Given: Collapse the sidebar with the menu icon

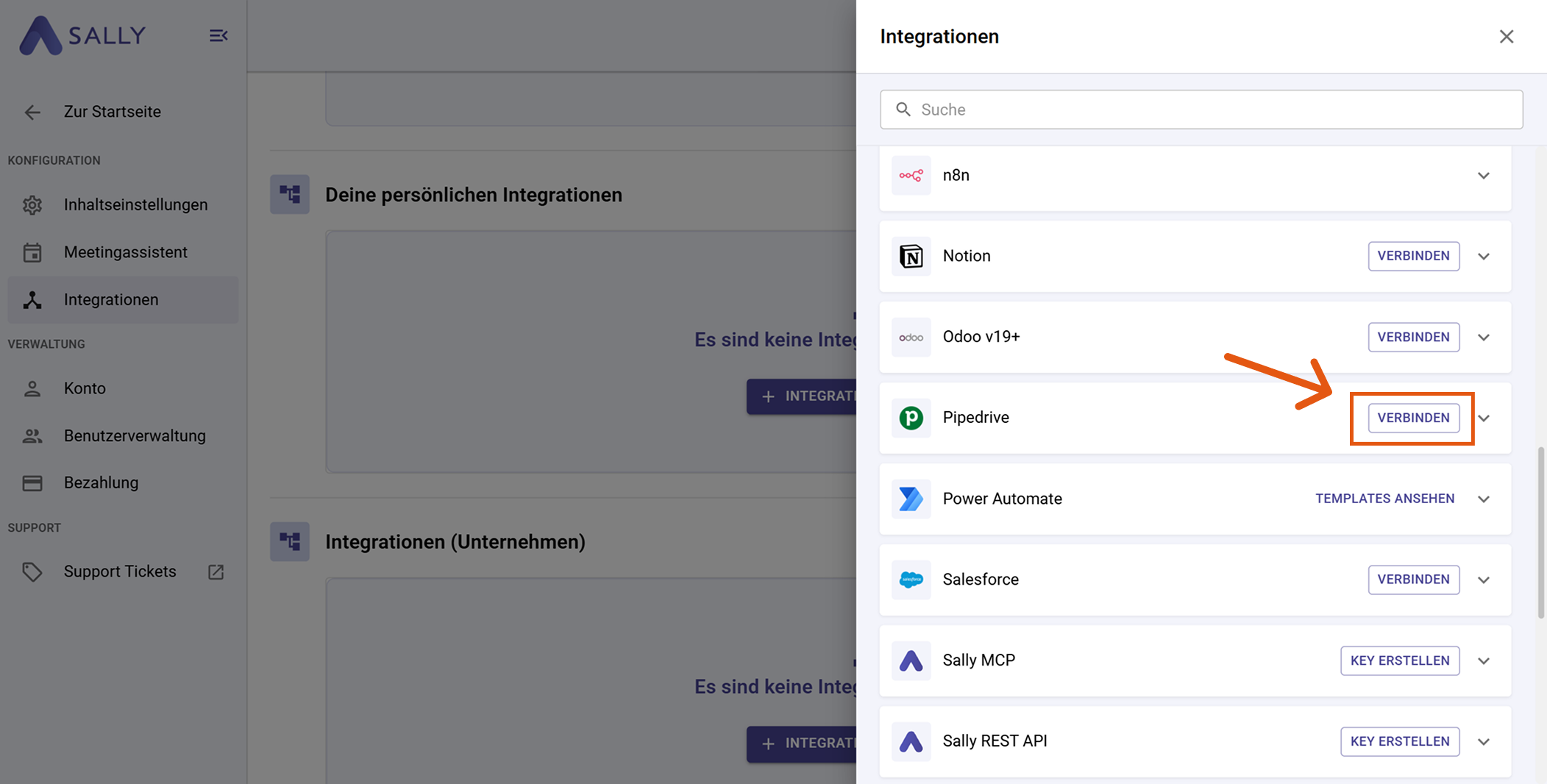Looking at the screenshot, I should (218, 35).
